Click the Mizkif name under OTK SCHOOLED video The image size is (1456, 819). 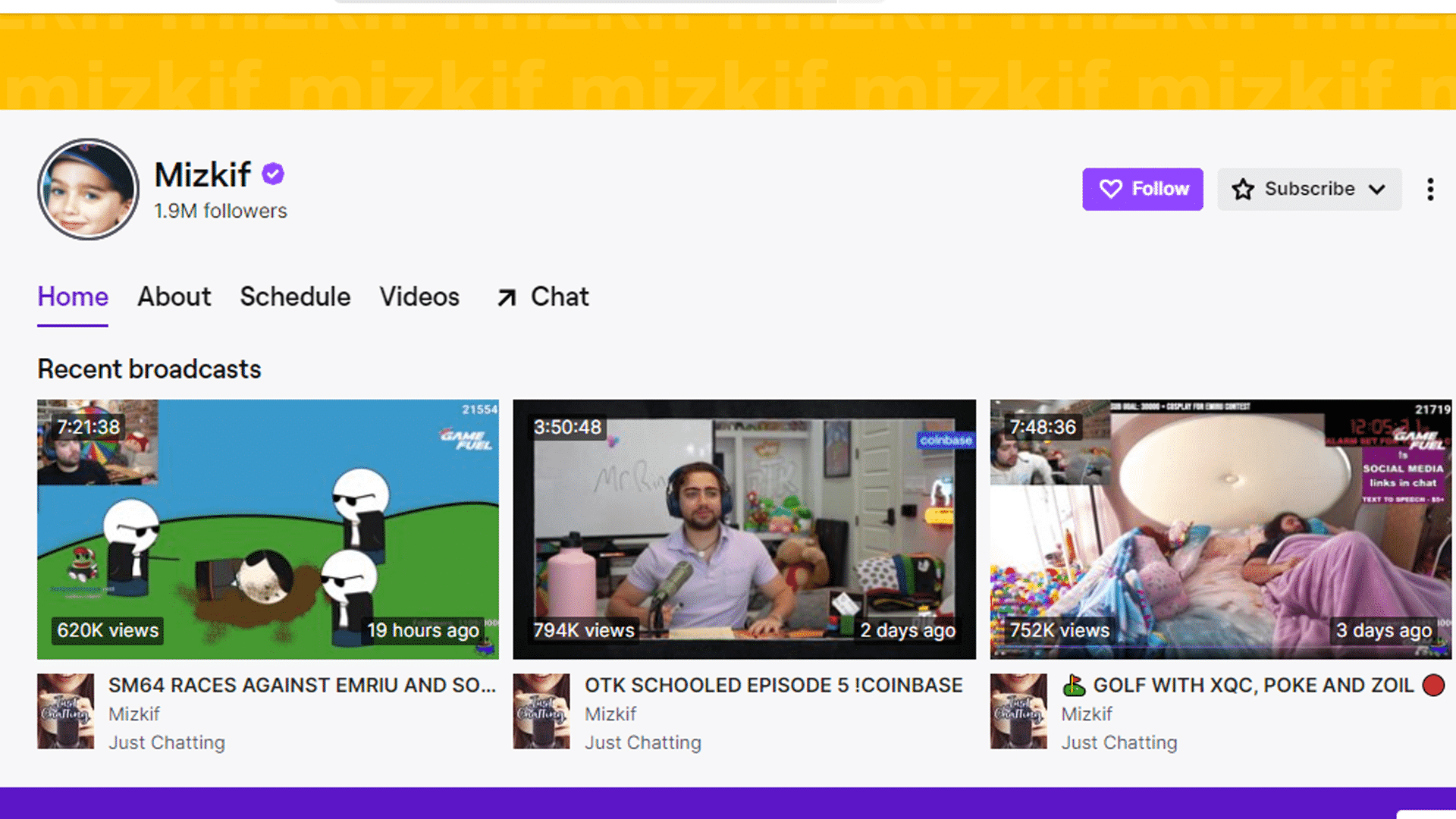pyautogui.click(x=610, y=714)
